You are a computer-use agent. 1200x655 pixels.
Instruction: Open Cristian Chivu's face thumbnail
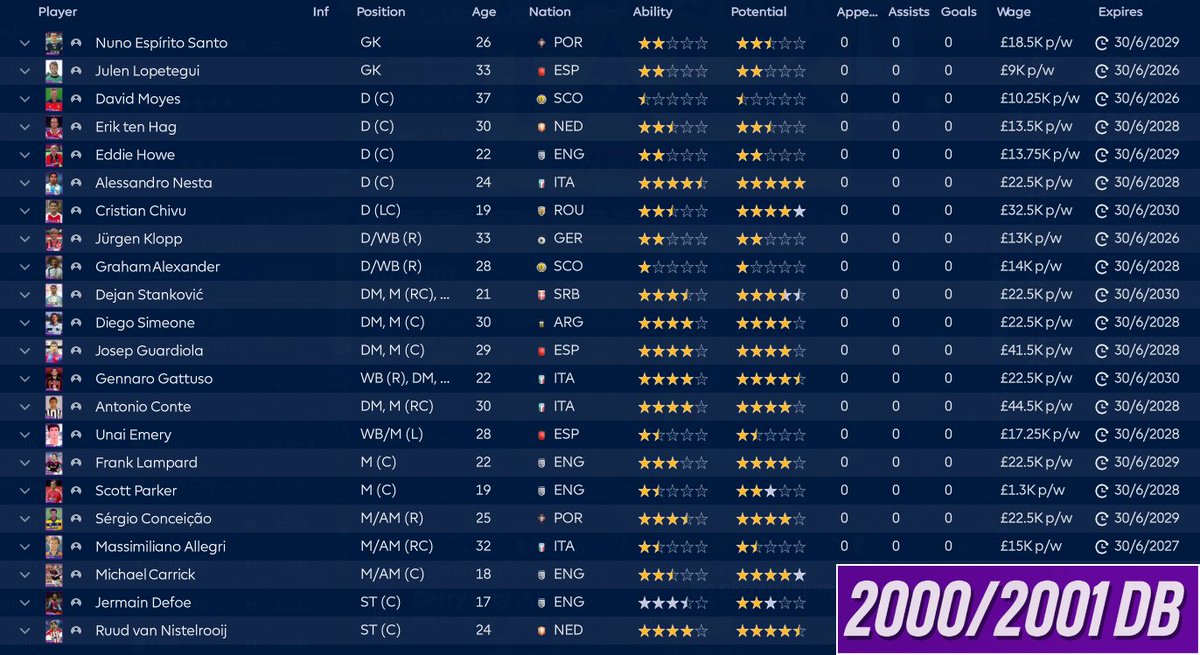(x=54, y=211)
